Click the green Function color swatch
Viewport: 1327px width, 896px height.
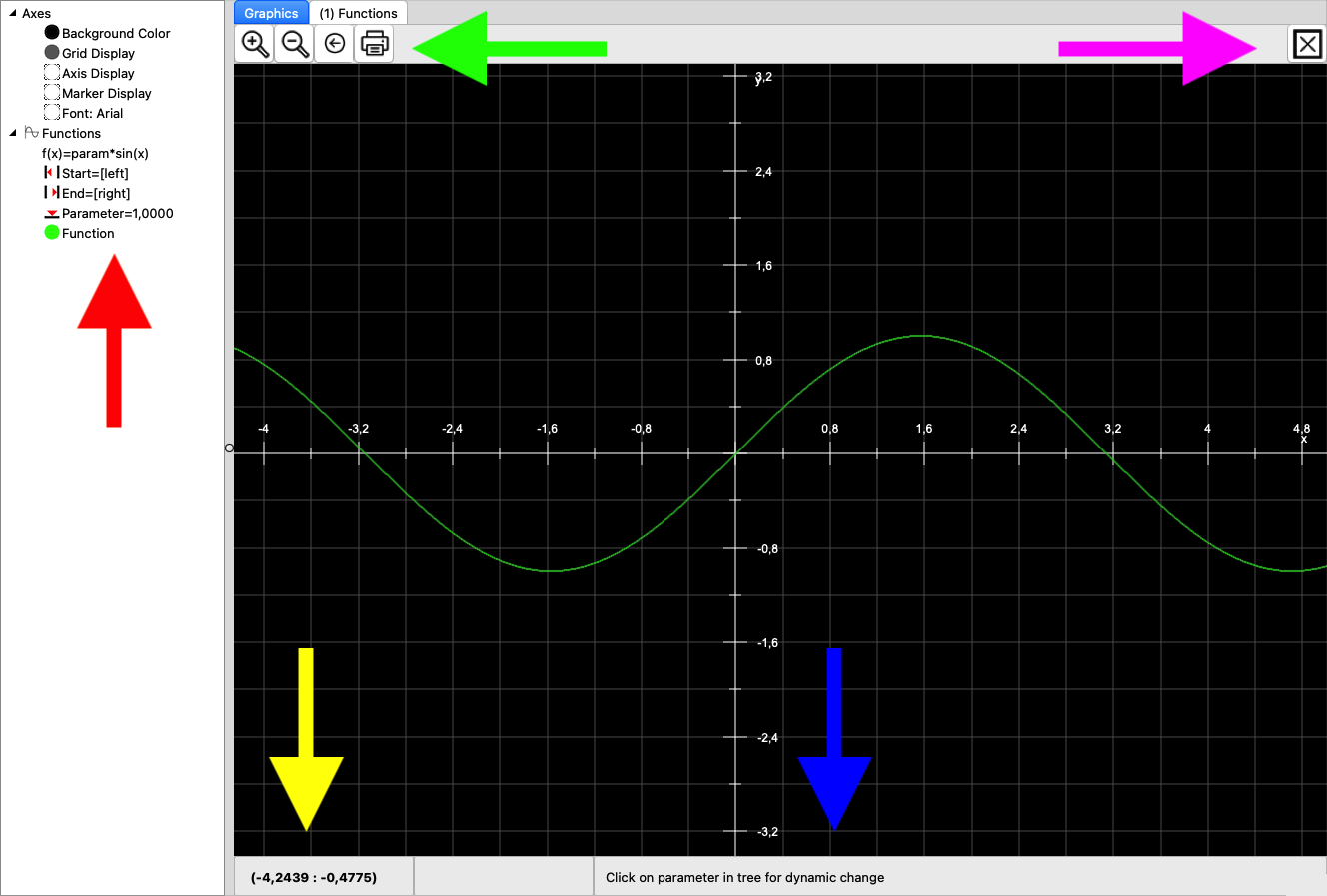52,233
